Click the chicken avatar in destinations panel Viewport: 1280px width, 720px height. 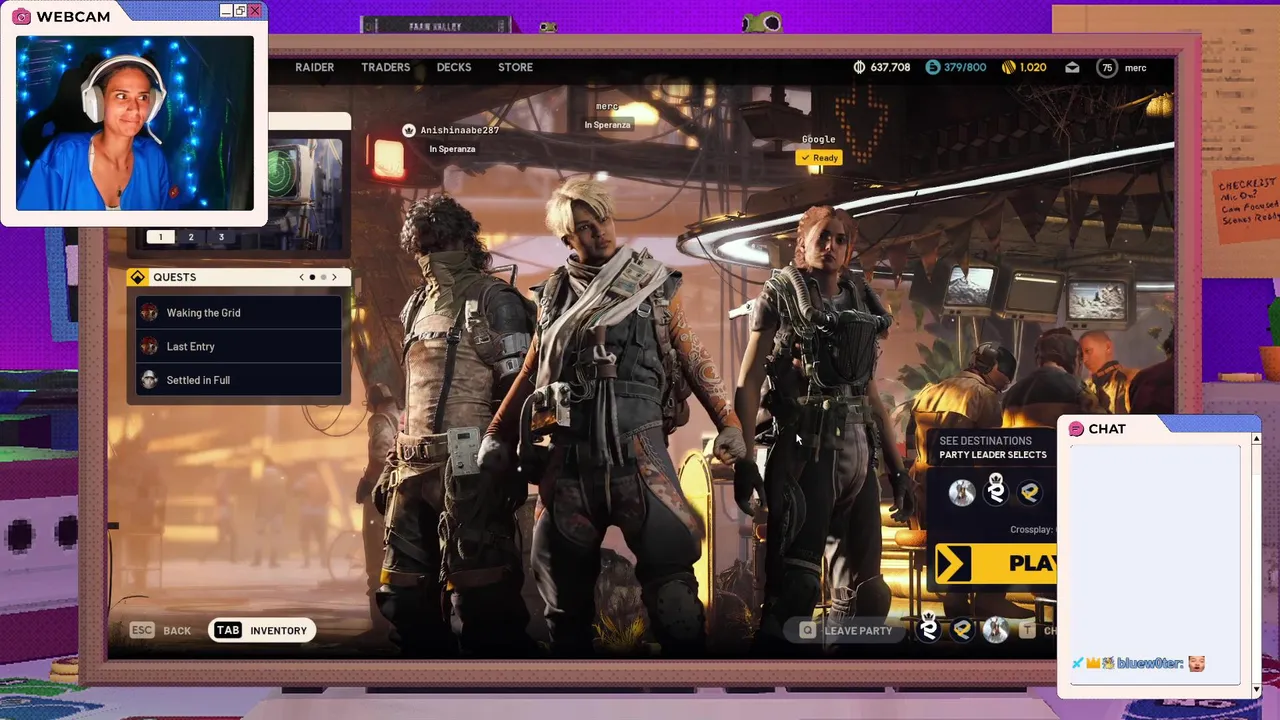(x=962, y=492)
